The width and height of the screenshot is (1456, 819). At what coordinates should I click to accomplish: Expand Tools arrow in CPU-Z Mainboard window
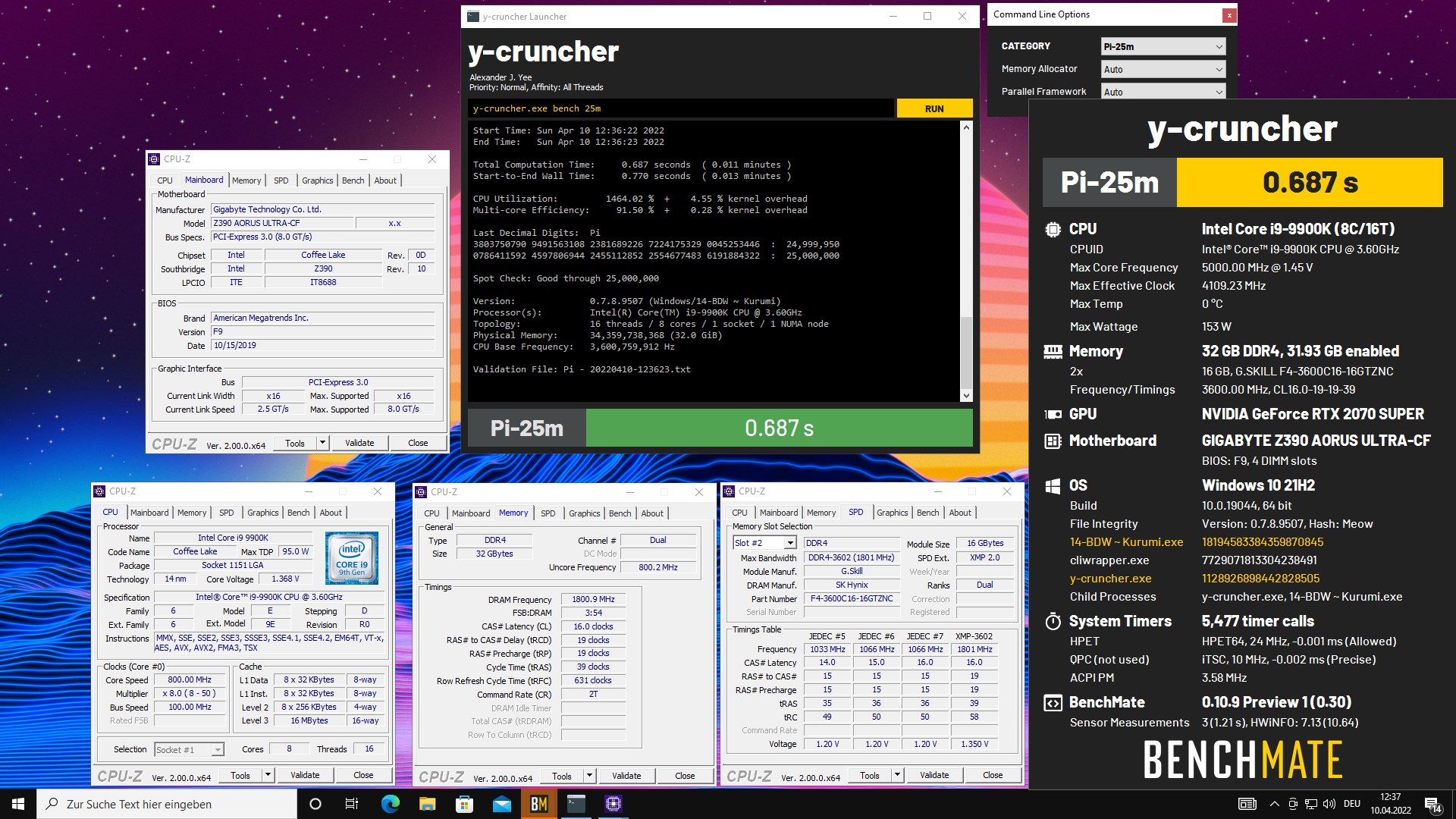point(322,443)
